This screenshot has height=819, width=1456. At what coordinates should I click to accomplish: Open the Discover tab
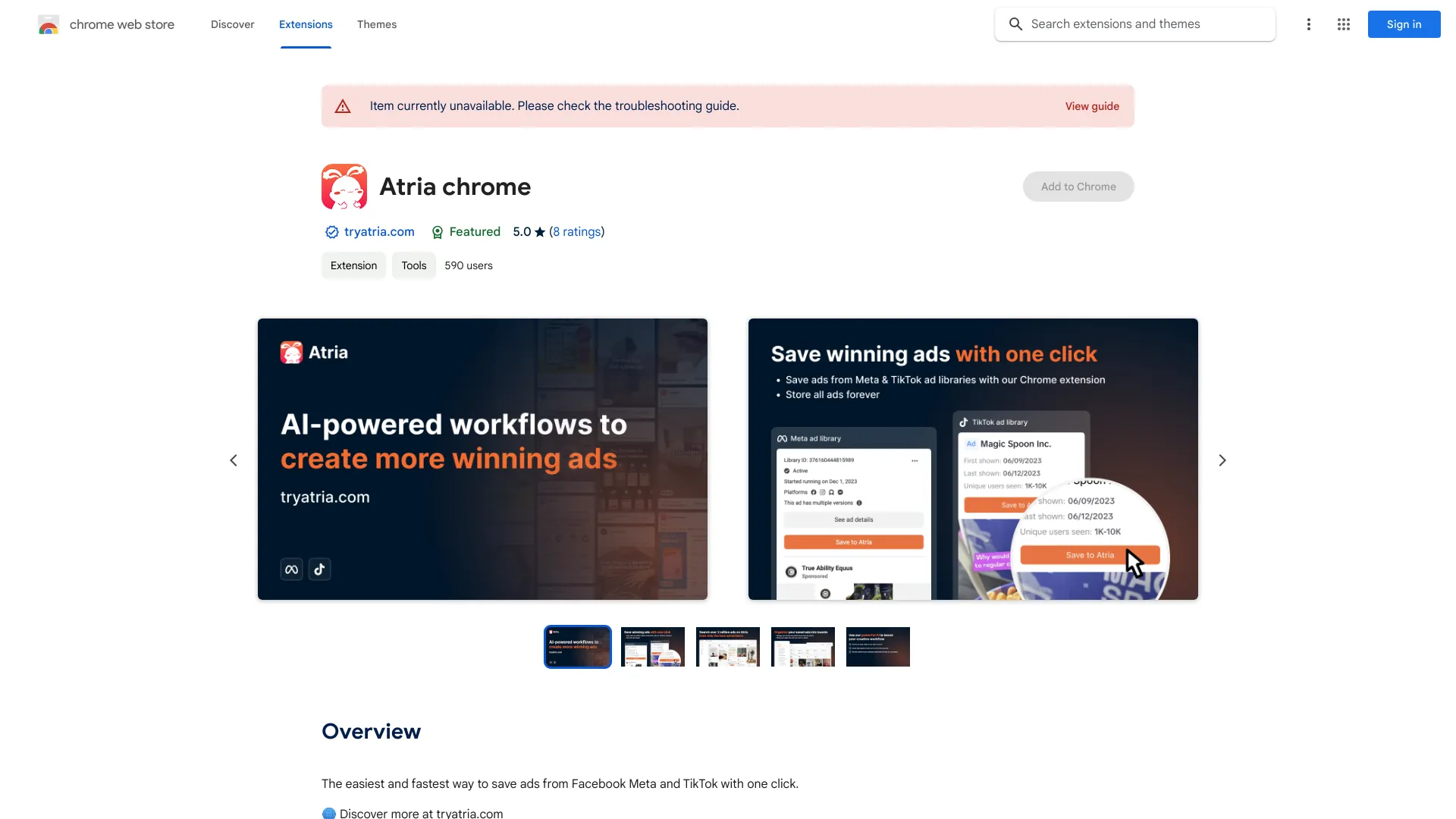tap(233, 24)
